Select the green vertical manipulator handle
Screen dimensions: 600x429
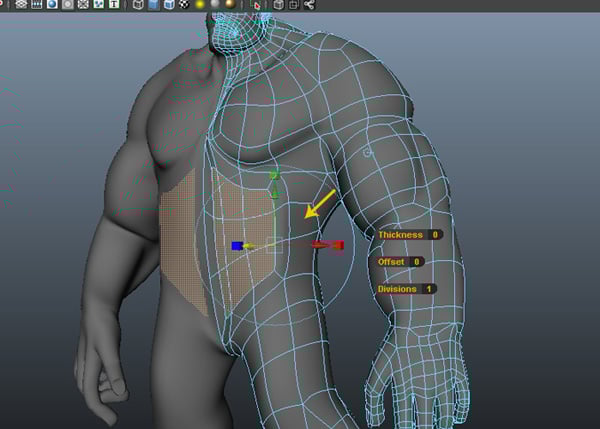point(274,176)
